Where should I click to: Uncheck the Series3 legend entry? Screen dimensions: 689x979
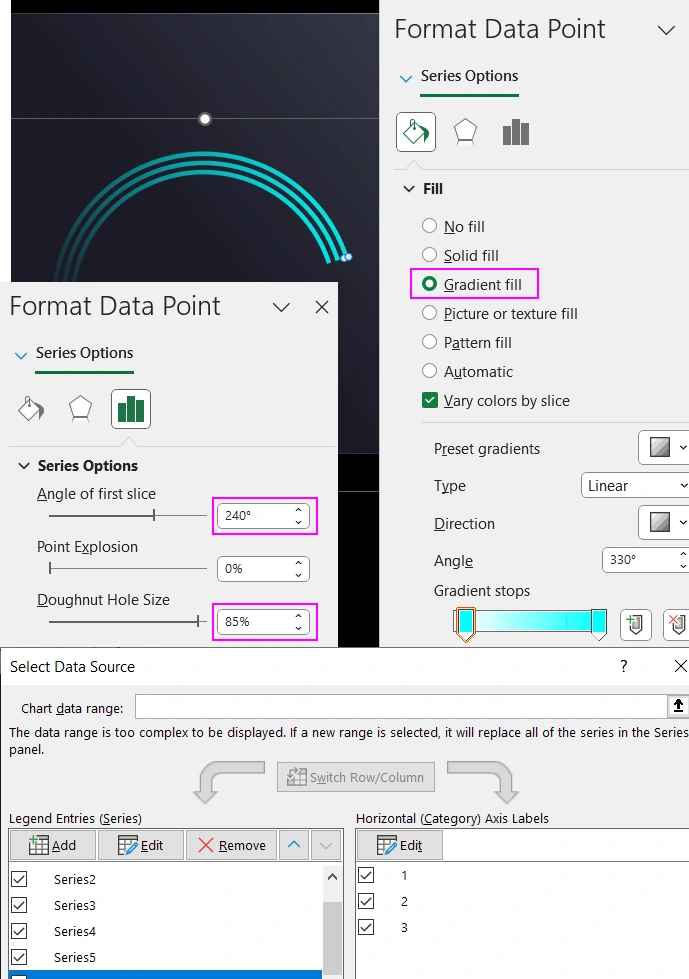[20, 904]
